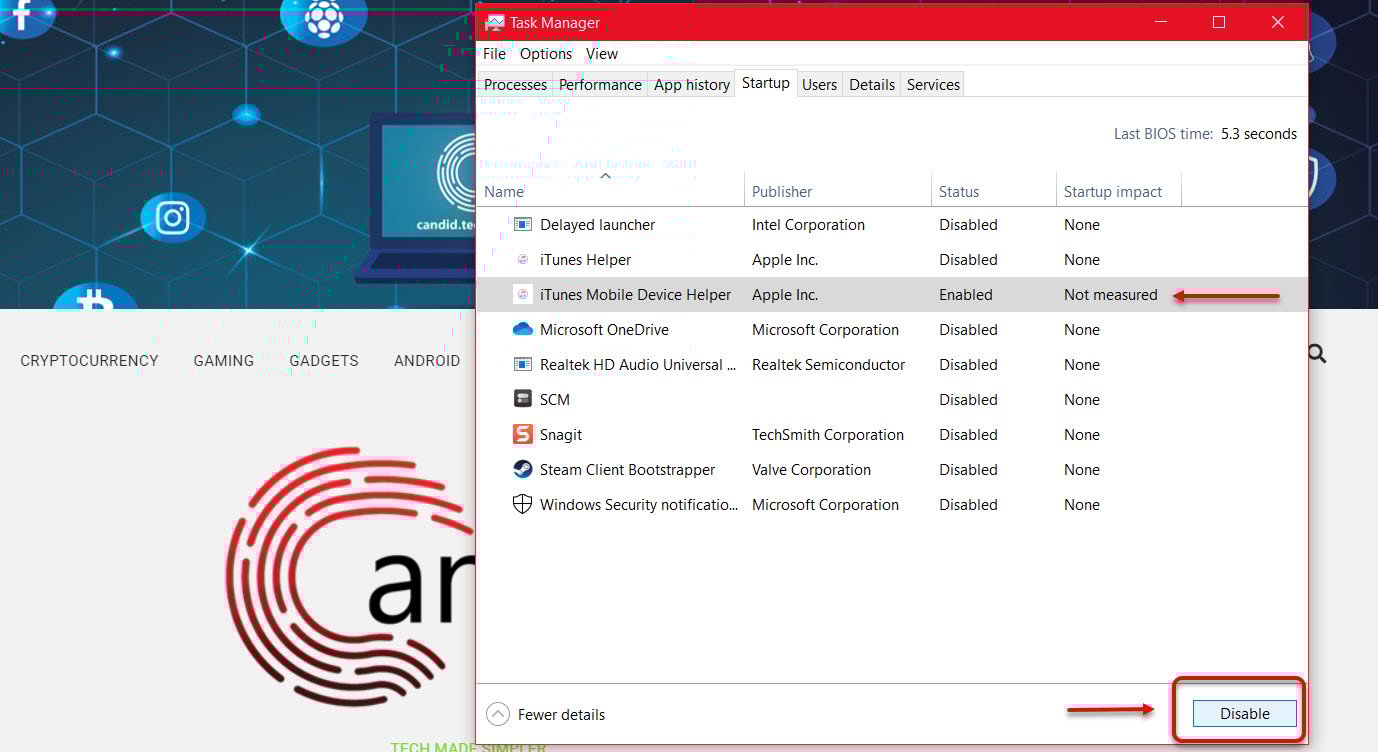Open the GAMING website nav link
1378x752 pixels.
tap(224, 361)
